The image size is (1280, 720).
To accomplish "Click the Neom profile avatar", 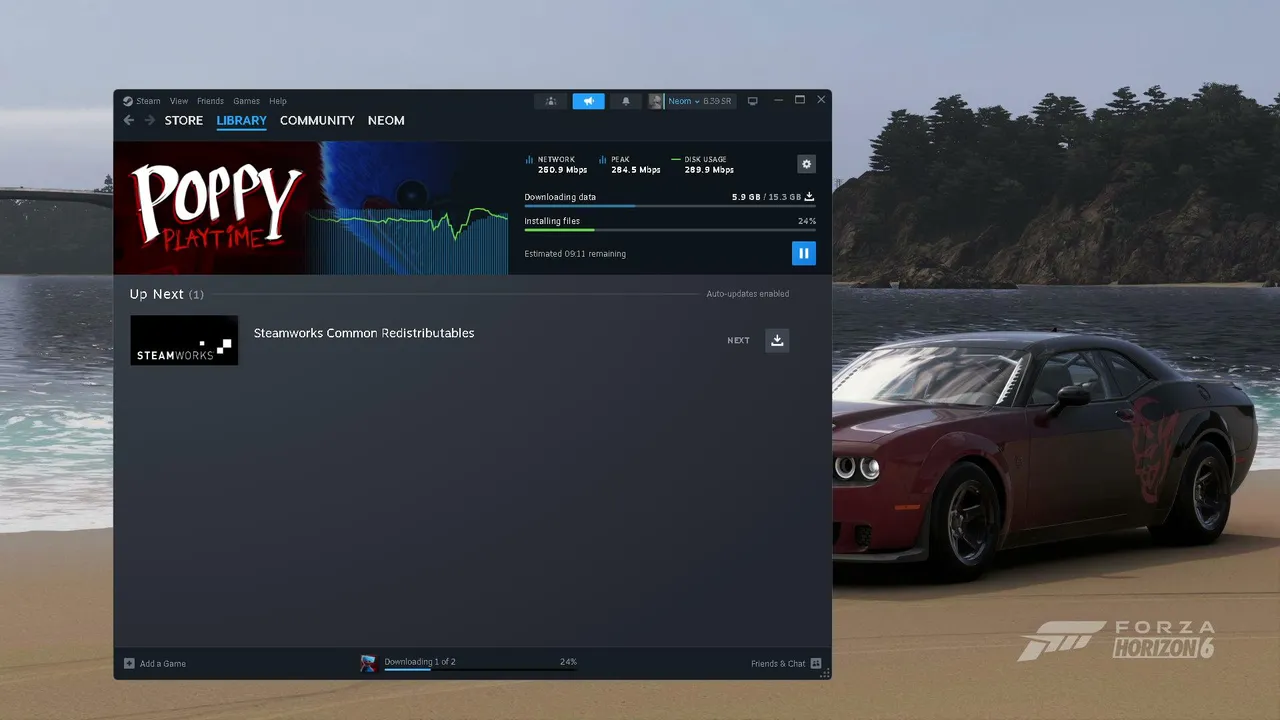I will [x=656, y=101].
